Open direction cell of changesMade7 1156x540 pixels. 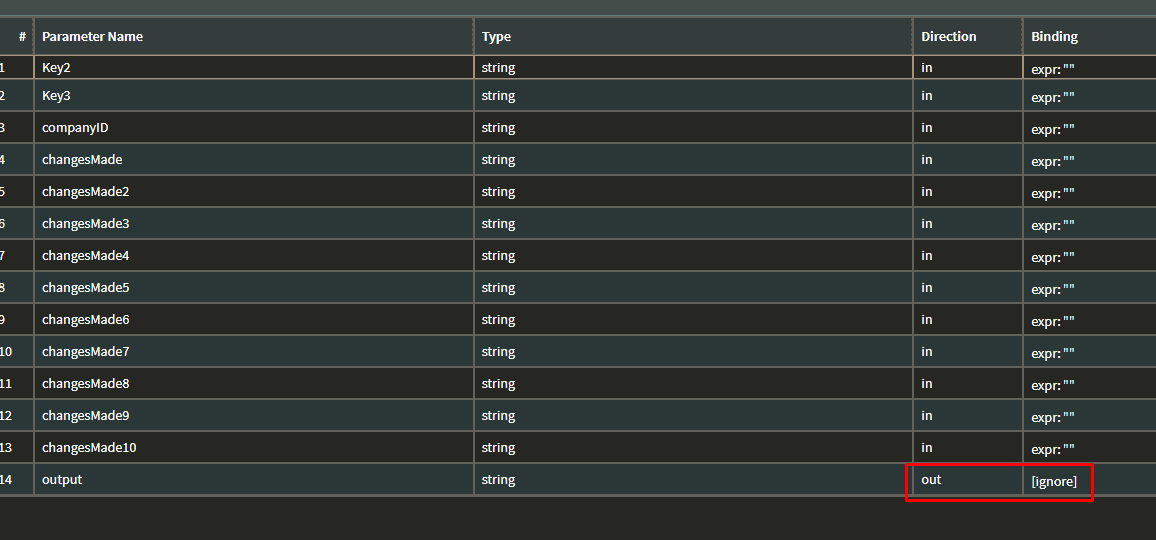click(x=967, y=352)
